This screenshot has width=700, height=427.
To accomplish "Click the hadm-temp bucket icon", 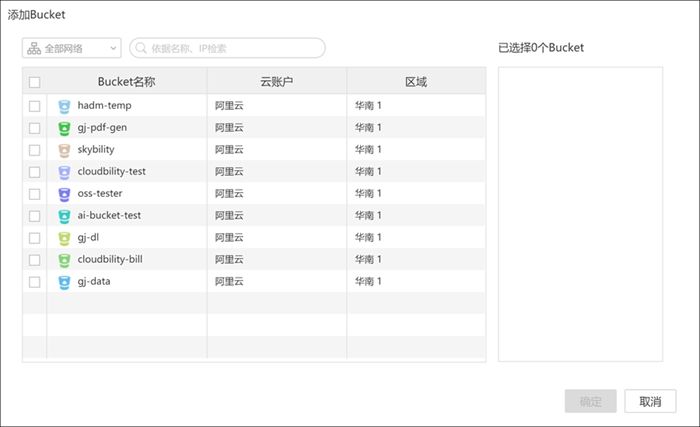I will pyautogui.click(x=64, y=106).
